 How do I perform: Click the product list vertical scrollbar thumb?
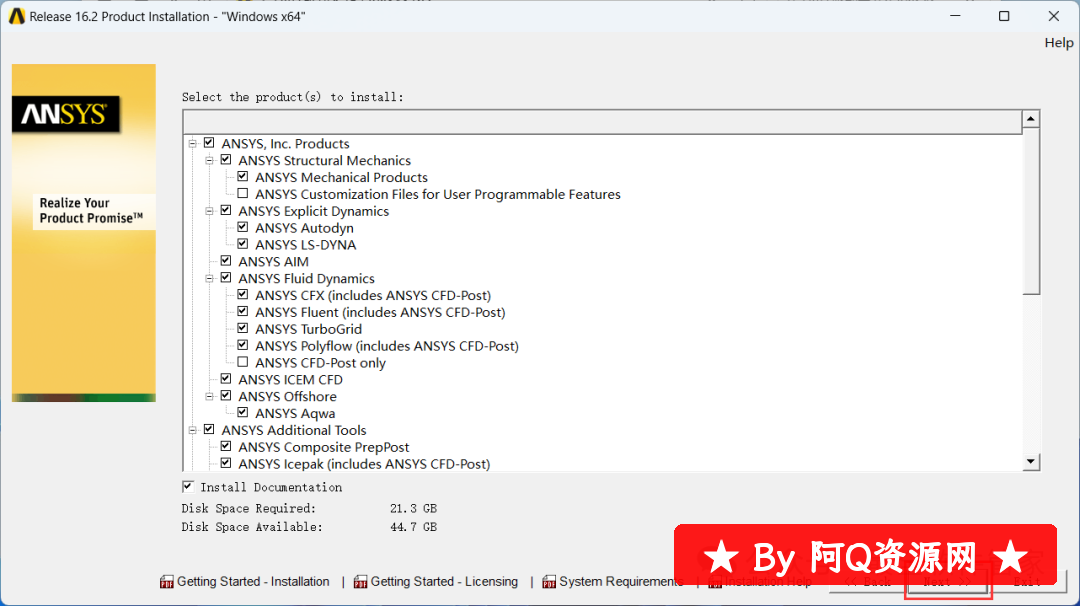click(1030, 211)
